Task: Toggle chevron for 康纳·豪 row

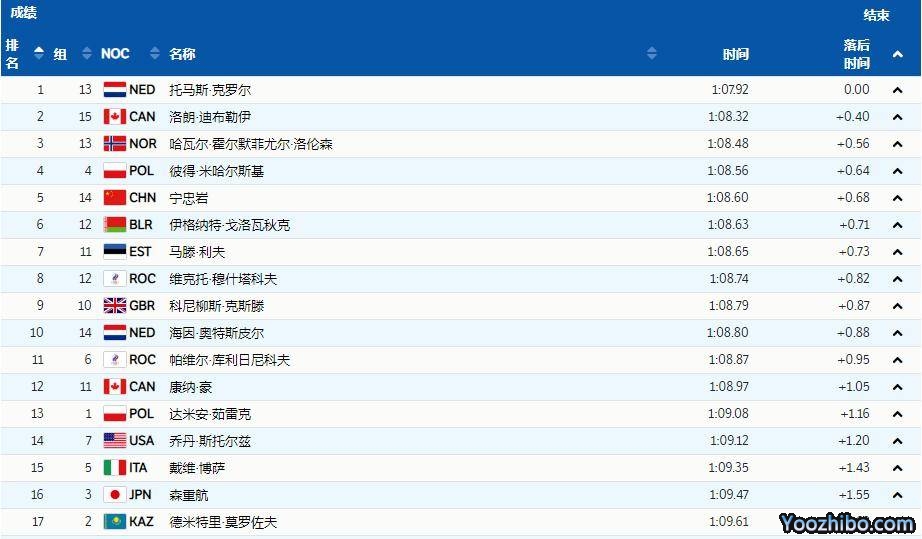Action: [898, 387]
